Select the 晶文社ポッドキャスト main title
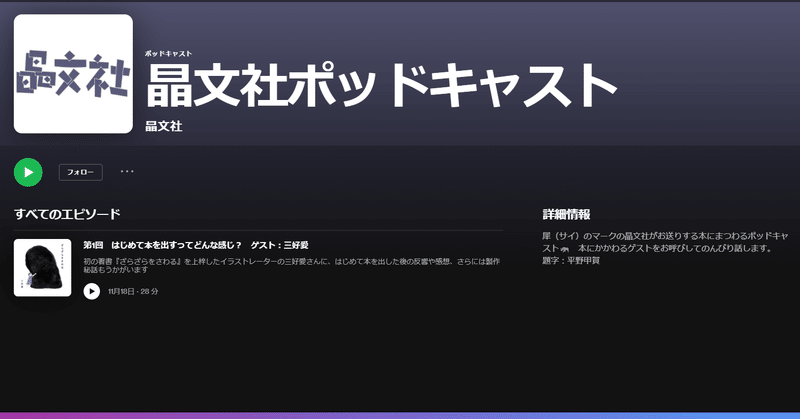The height and width of the screenshot is (419, 800). pyautogui.click(x=381, y=85)
